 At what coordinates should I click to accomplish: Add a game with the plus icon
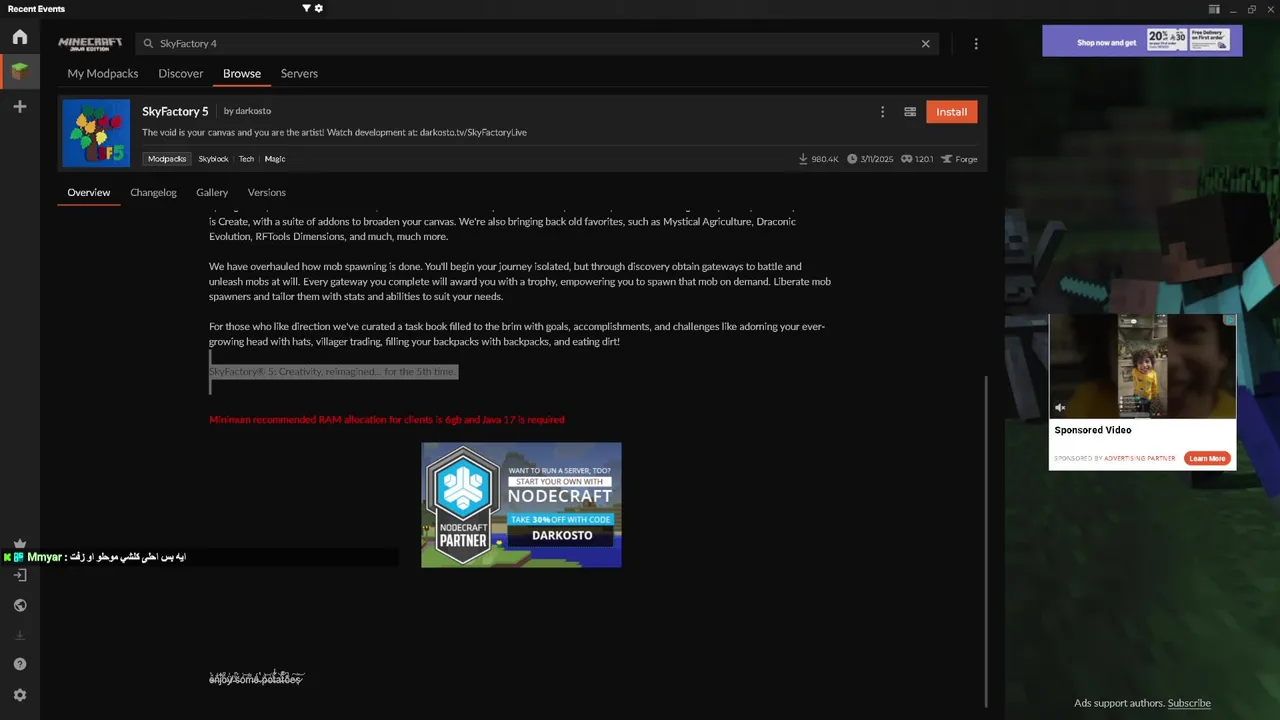20,106
